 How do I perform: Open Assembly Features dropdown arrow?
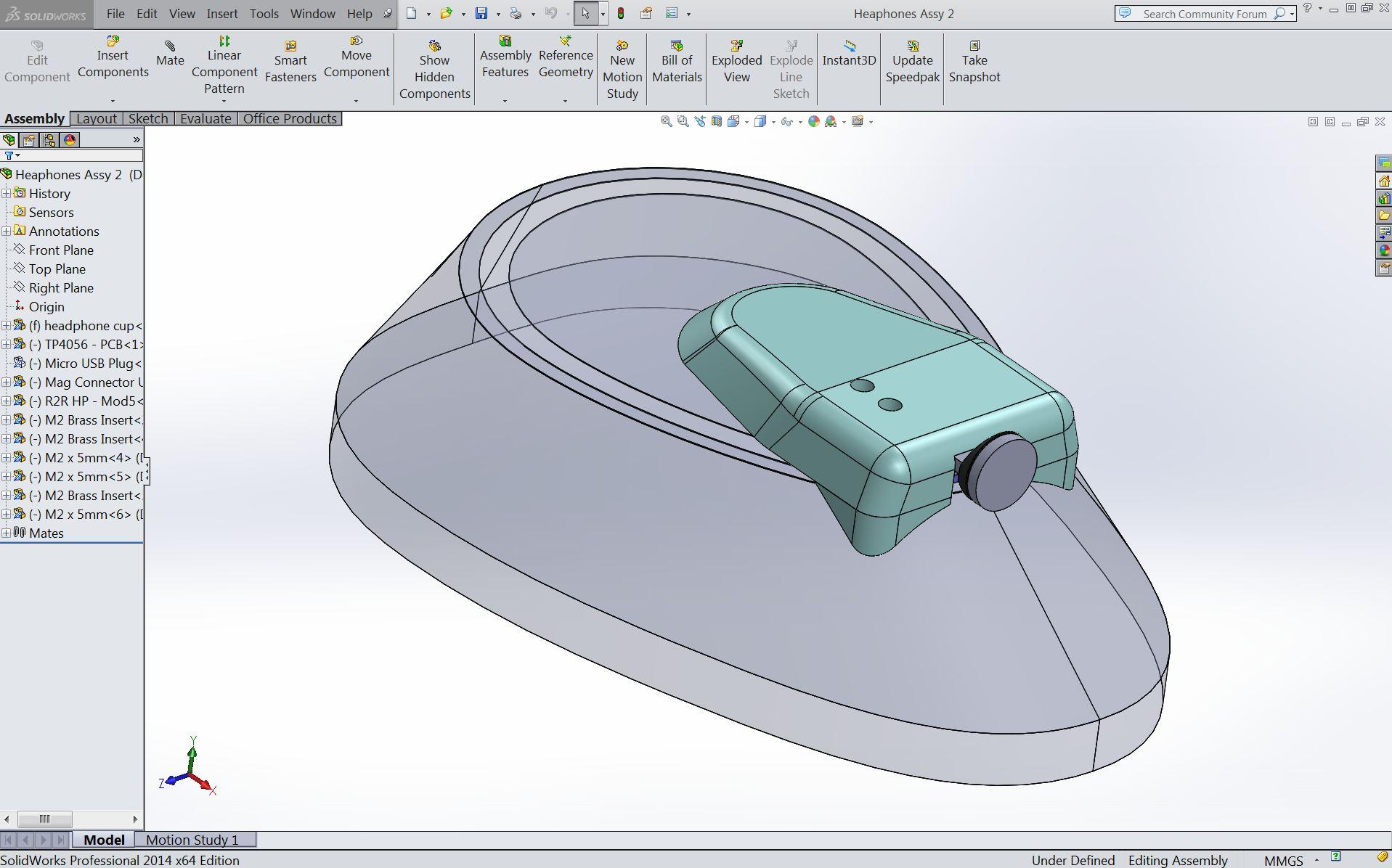(x=505, y=101)
